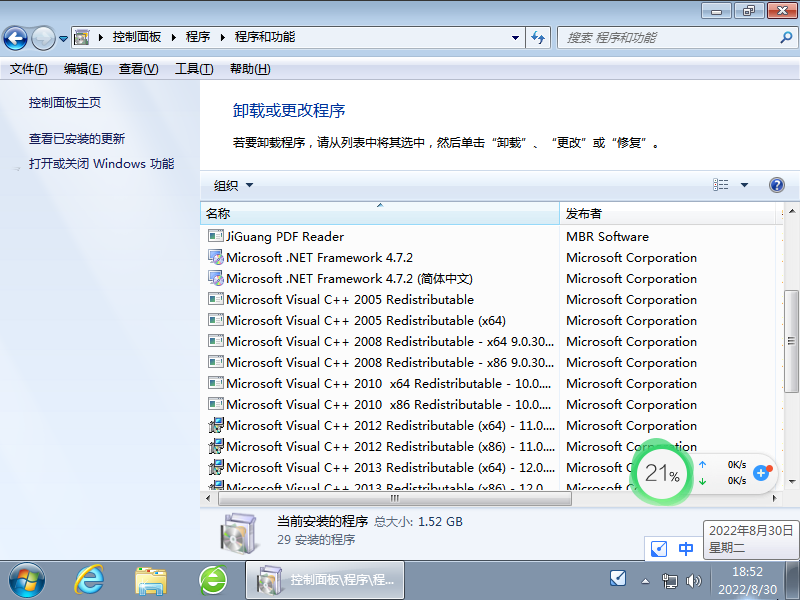The image size is (800, 600).
Task: Select Visual C++ 2008 x64 9.0.30 icon
Action: pyautogui.click(x=216, y=341)
